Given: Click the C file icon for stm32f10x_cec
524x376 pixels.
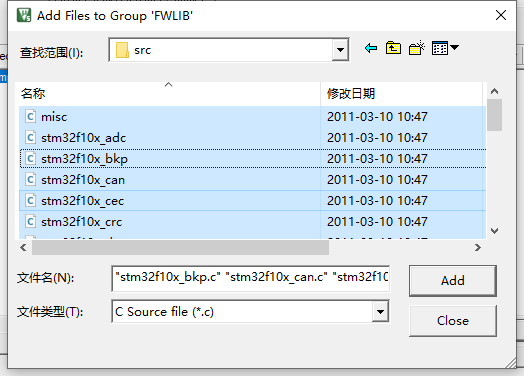Looking at the screenshot, I should 31,201.
